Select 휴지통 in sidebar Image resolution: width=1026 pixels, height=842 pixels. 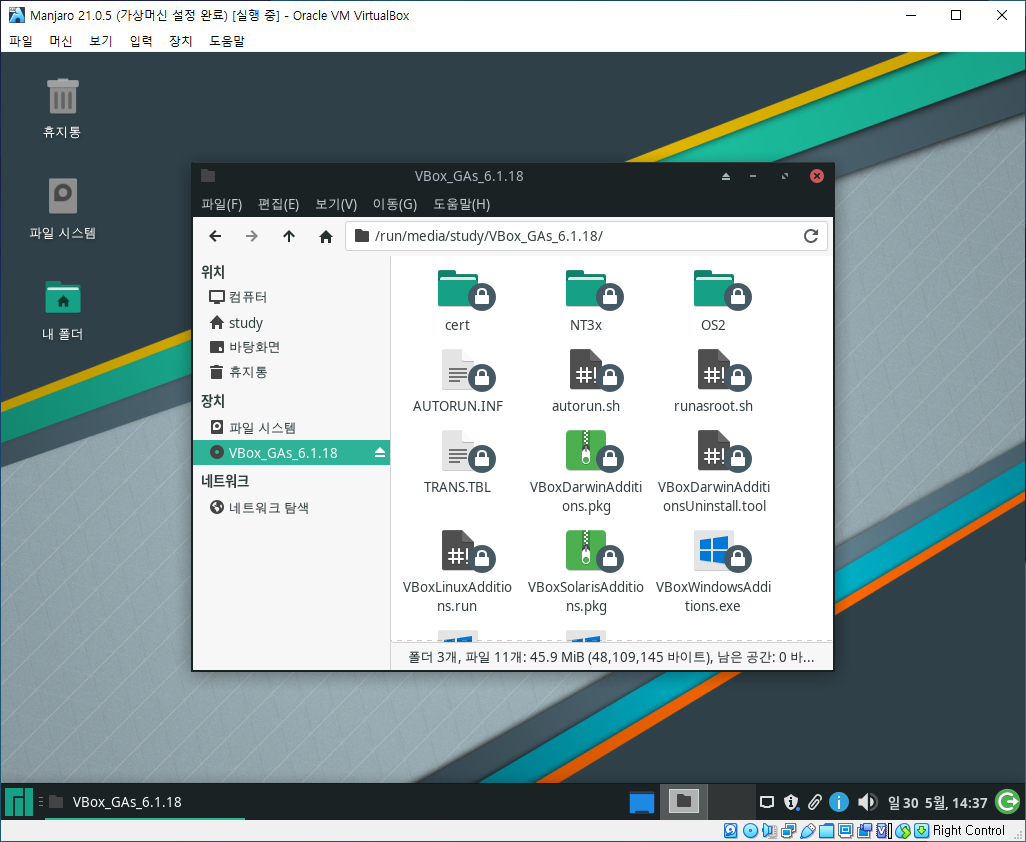click(291, 372)
